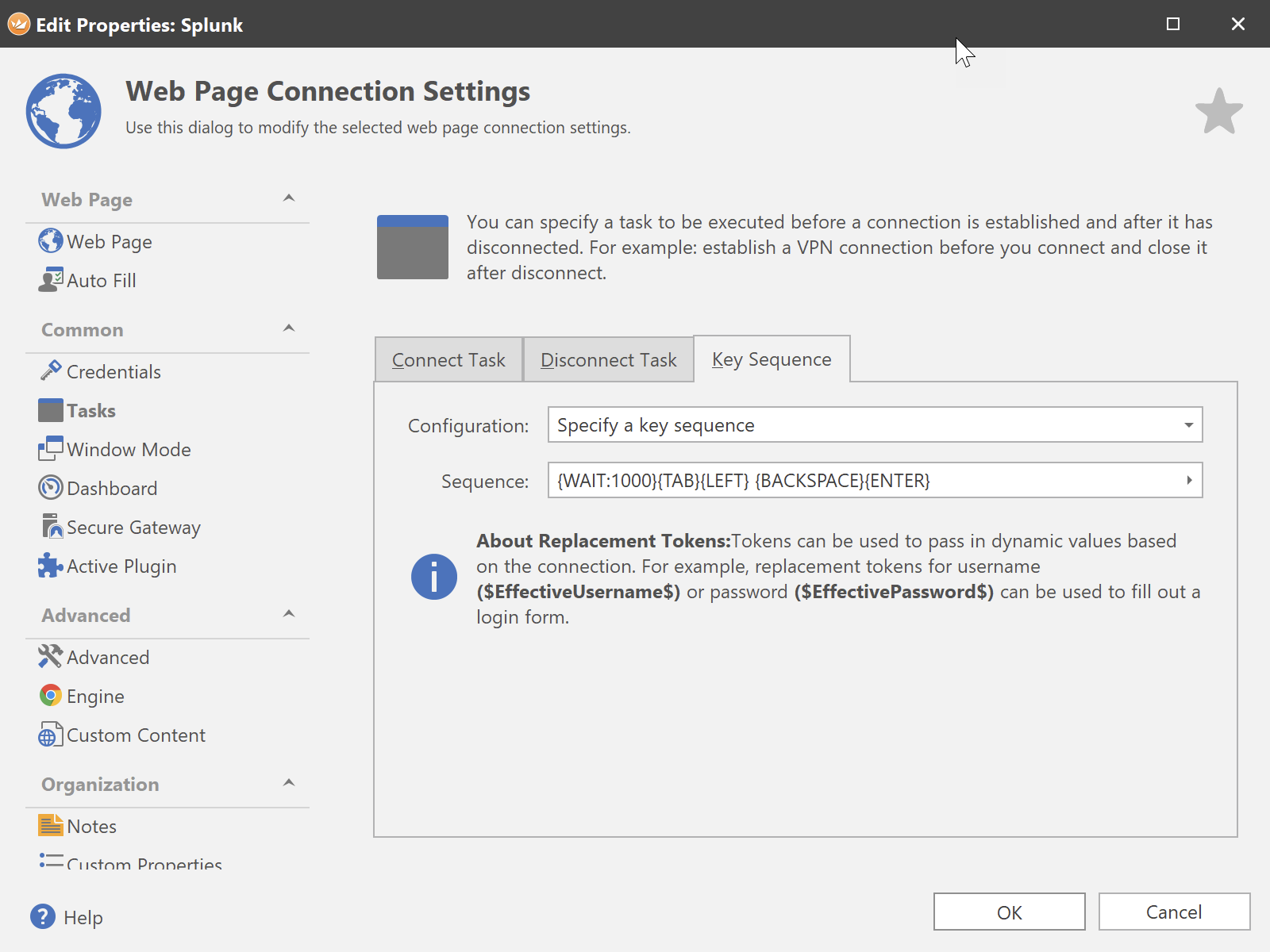This screenshot has height=952, width=1270.
Task: Open Secure Gateway icon entry
Action: [x=51, y=527]
